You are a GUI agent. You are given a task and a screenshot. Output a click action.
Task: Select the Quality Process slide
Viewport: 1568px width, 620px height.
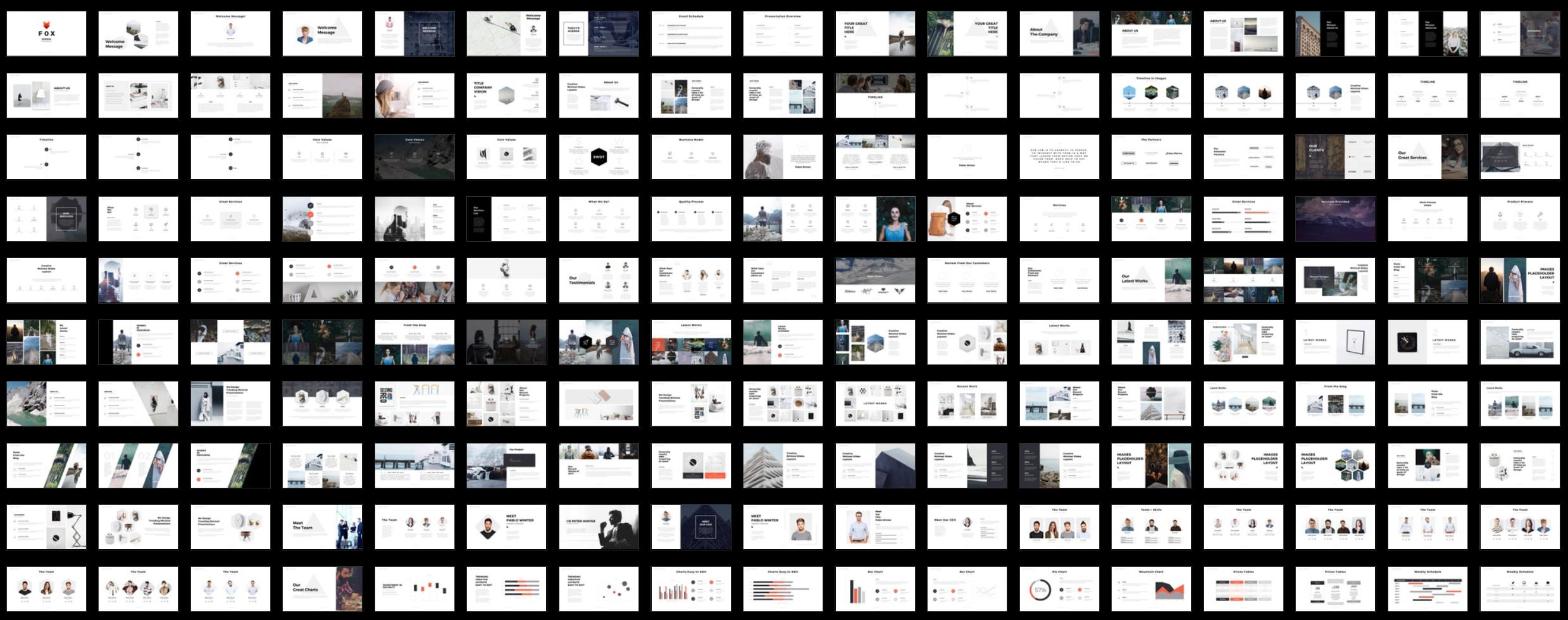click(x=691, y=219)
